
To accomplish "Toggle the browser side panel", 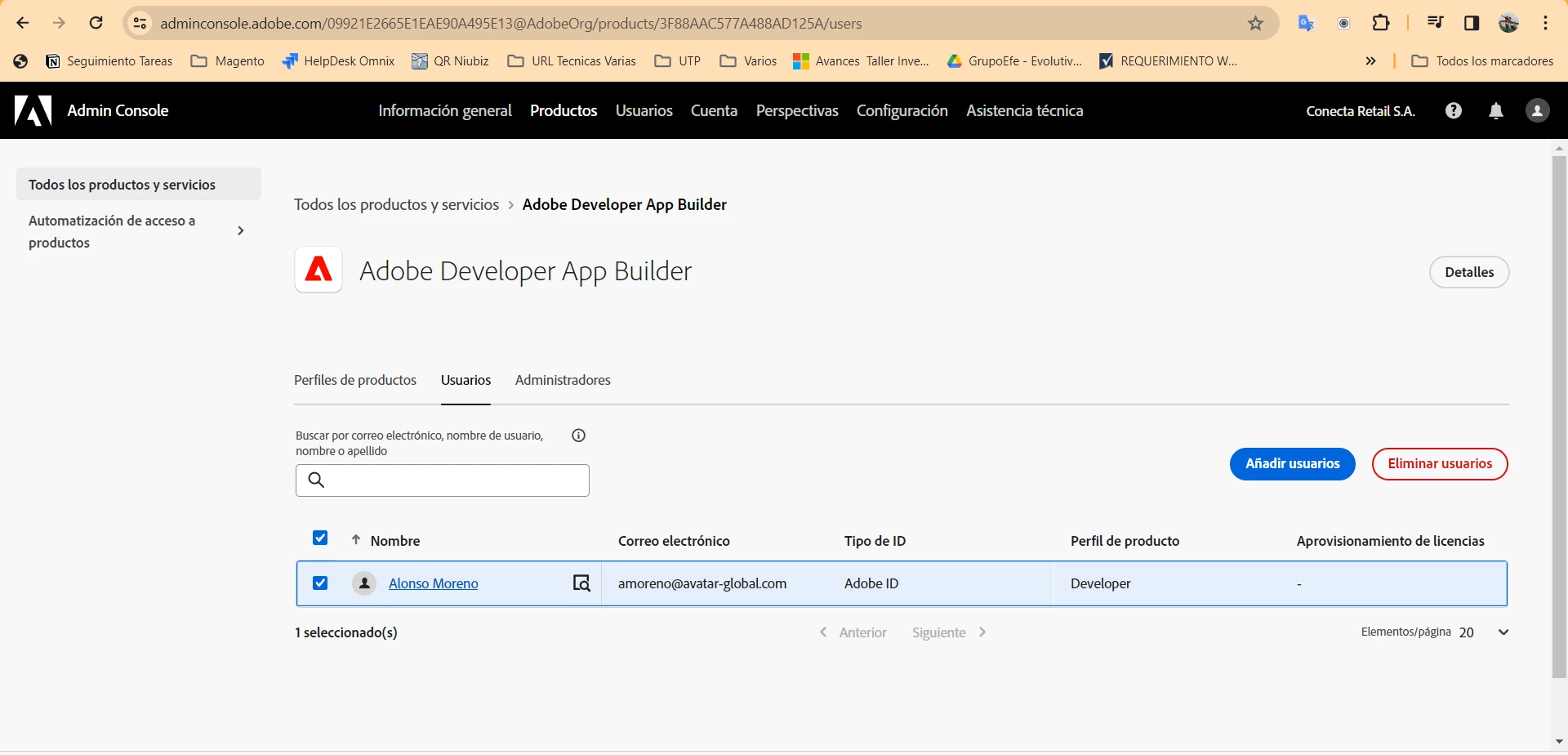I will click(1472, 23).
